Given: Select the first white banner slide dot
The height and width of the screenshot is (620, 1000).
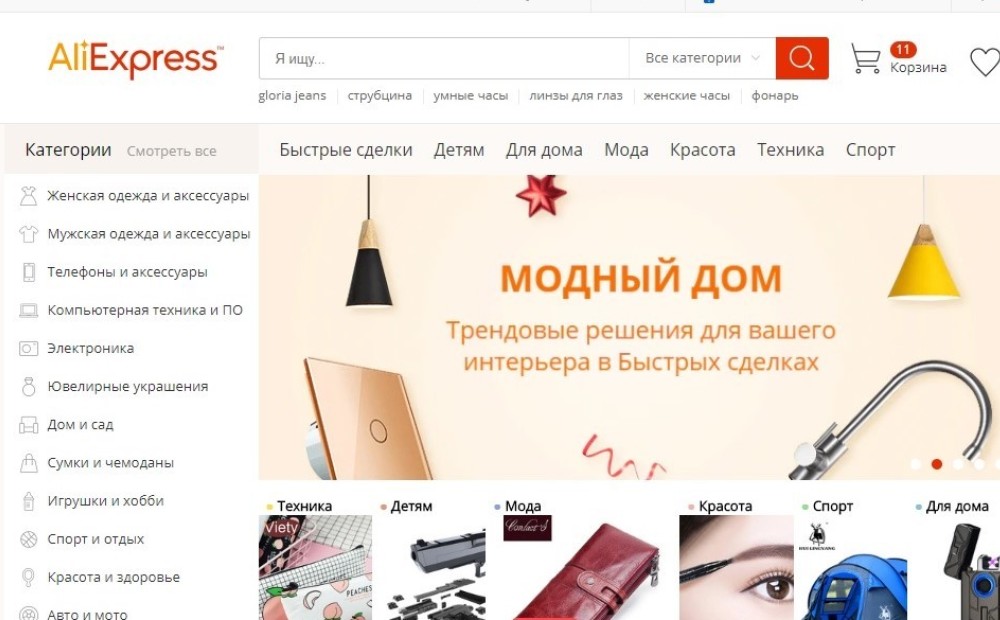Looking at the screenshot, I should coord(916,464).
